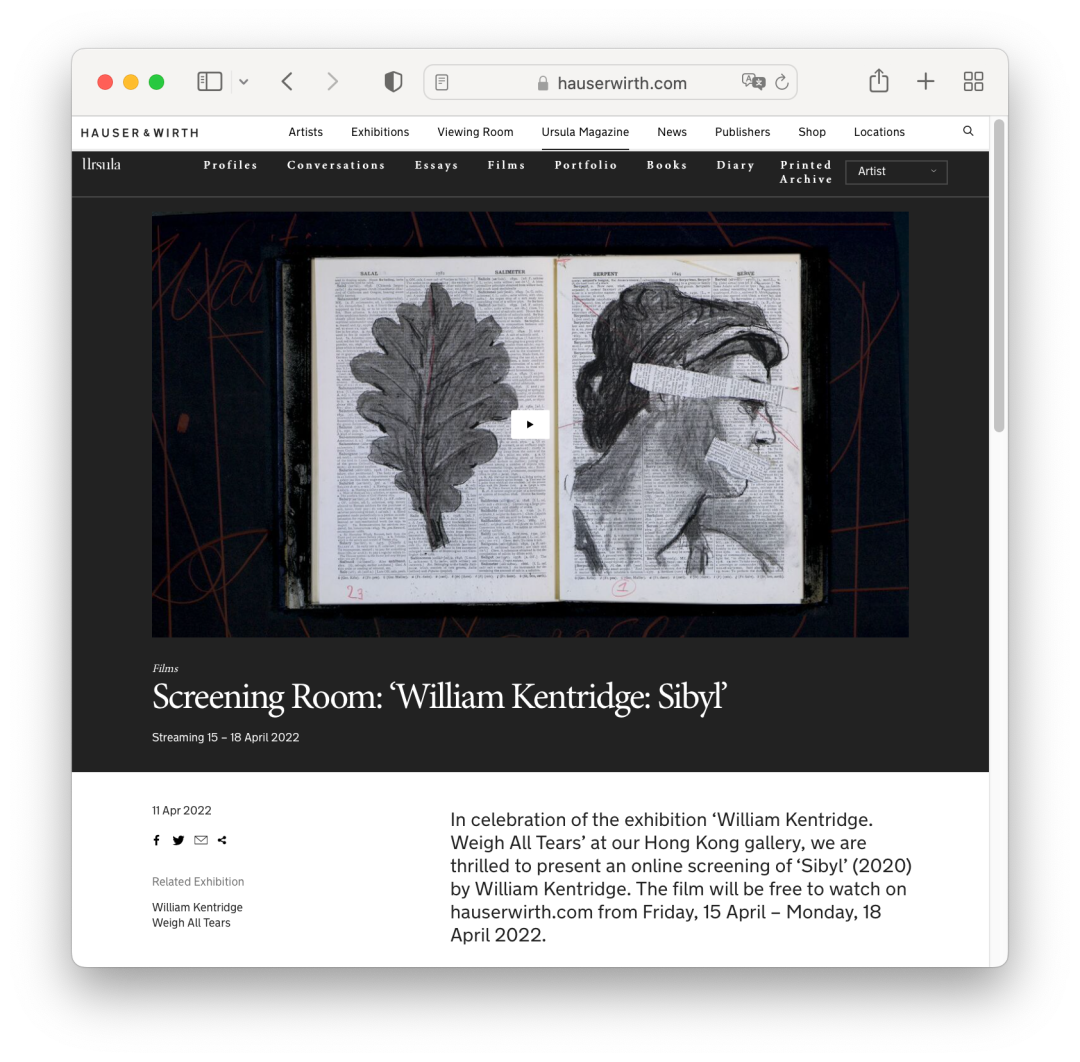Go back to the previous page
The image size is (1080, 1062).
287,82
